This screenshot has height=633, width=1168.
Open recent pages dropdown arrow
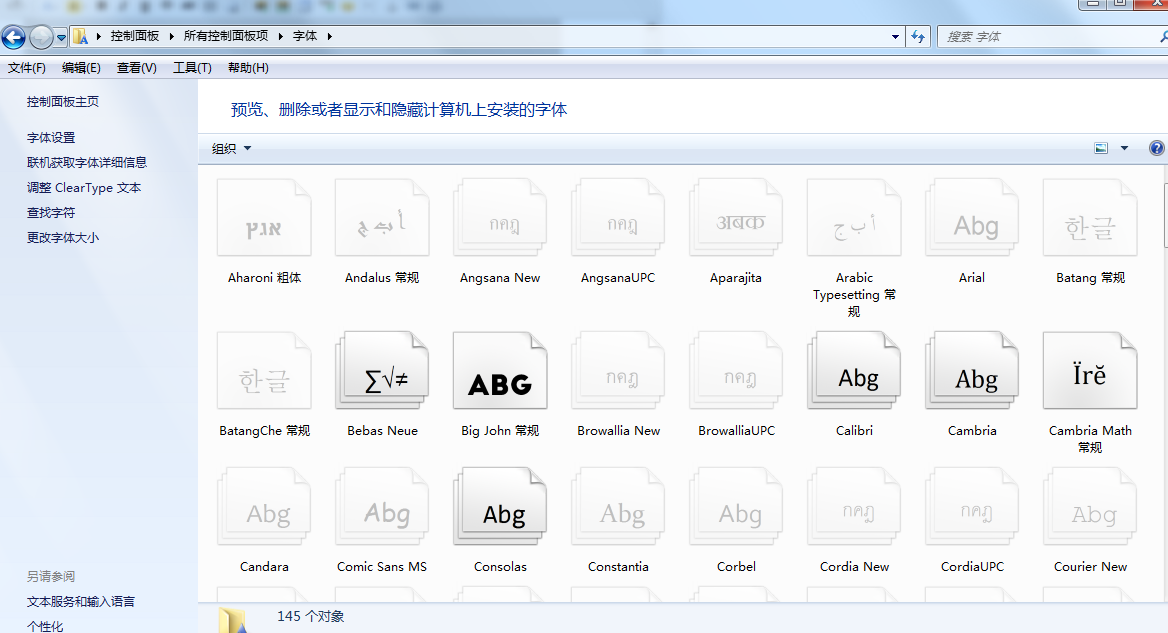pos(61,36)
